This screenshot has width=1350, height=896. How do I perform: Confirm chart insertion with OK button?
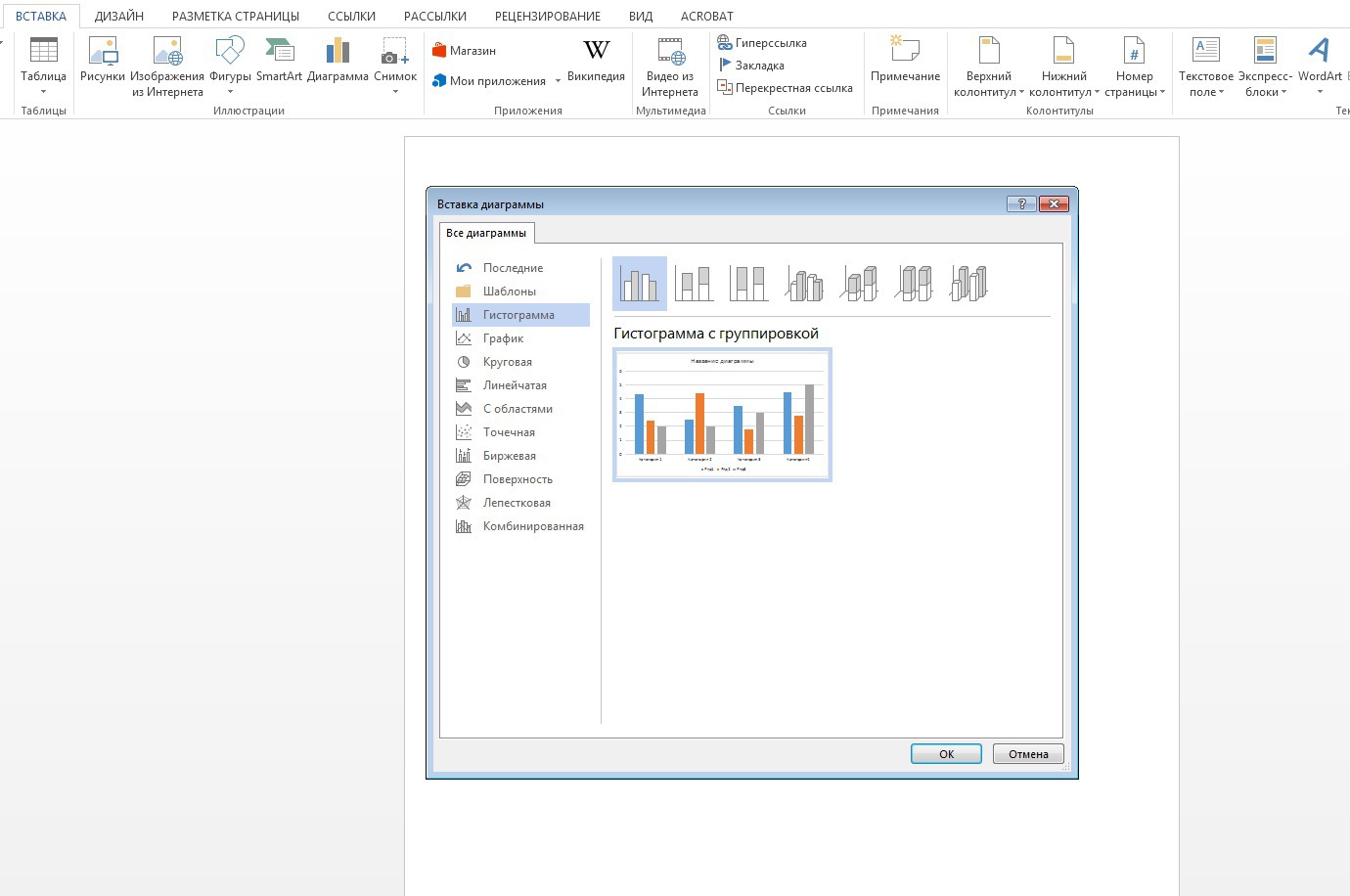pos(946,754)
